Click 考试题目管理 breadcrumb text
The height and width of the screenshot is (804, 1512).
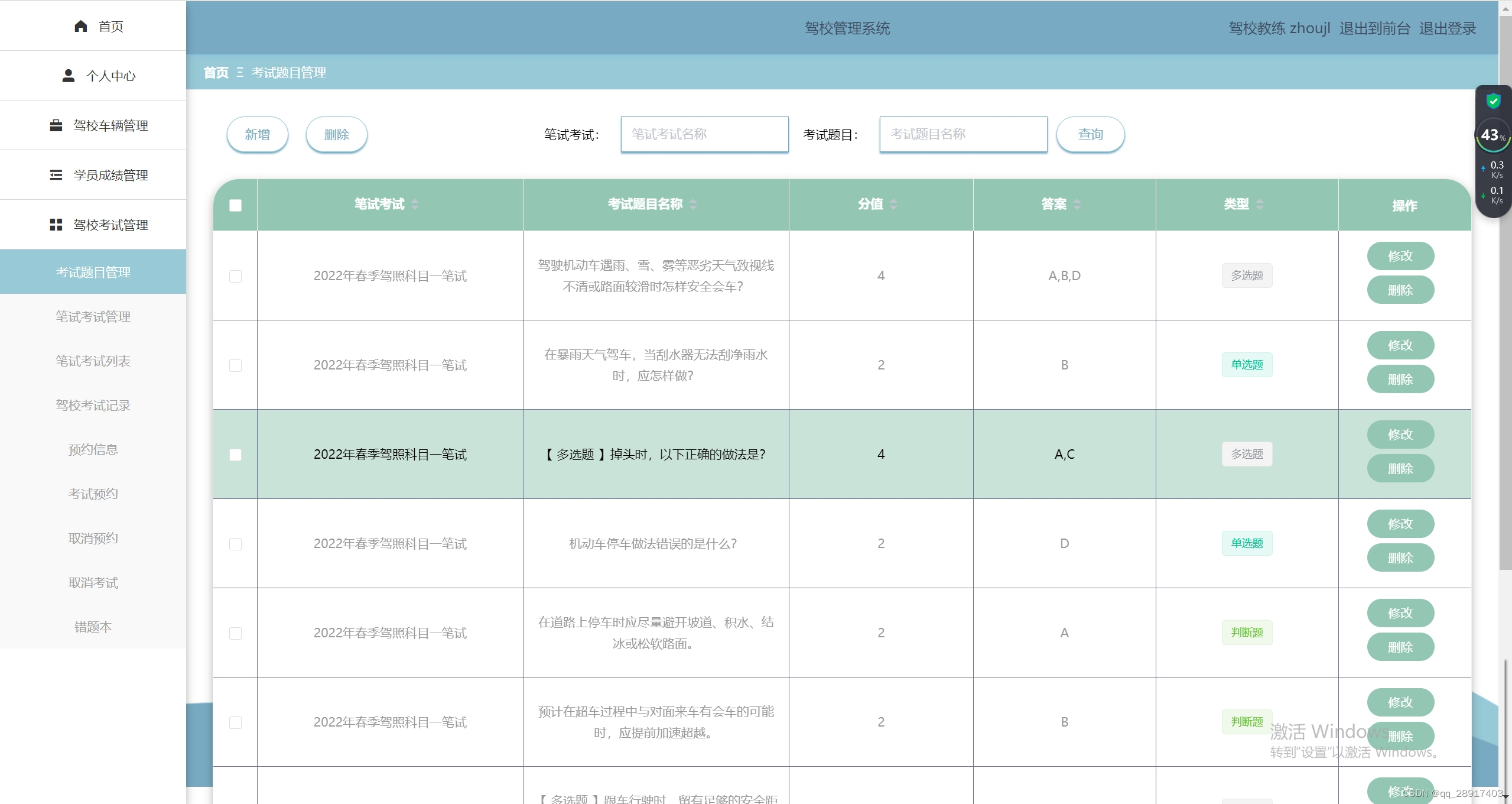pos(288,73)
